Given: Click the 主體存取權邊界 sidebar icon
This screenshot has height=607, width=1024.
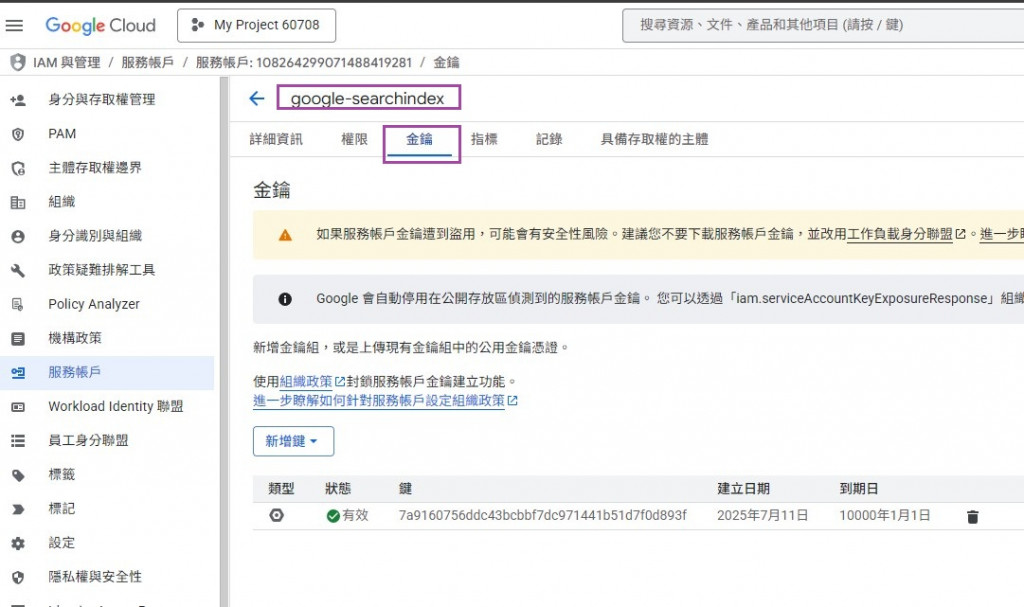Looking at the screenshot, I should click(x=18, y=169).
